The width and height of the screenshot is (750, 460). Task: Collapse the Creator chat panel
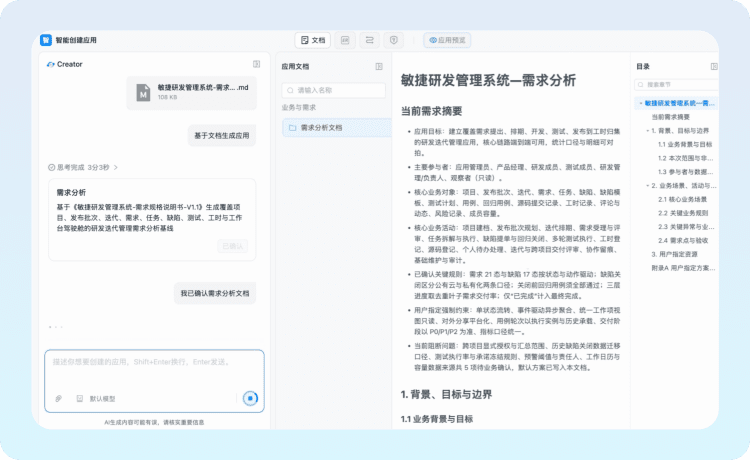(256, 64)
